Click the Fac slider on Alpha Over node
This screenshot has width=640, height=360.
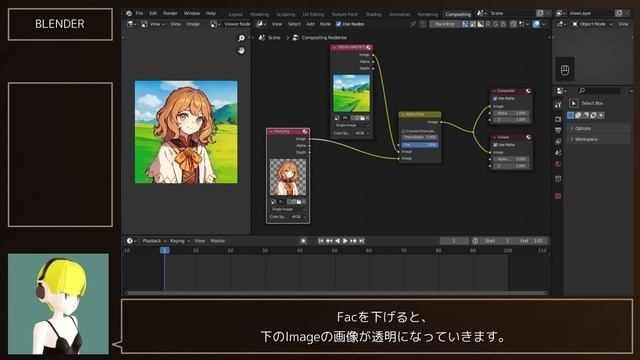(420, 145)
